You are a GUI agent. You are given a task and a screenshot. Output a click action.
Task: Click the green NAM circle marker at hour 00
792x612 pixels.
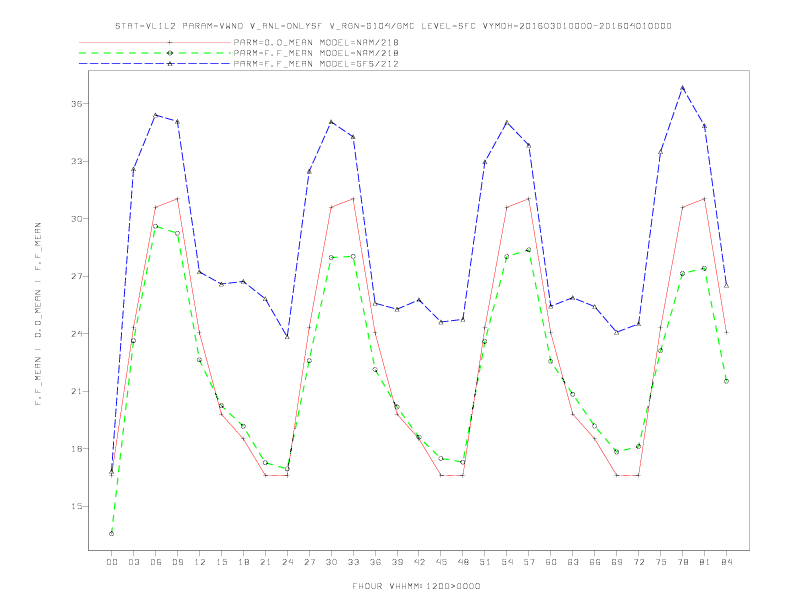112,534
